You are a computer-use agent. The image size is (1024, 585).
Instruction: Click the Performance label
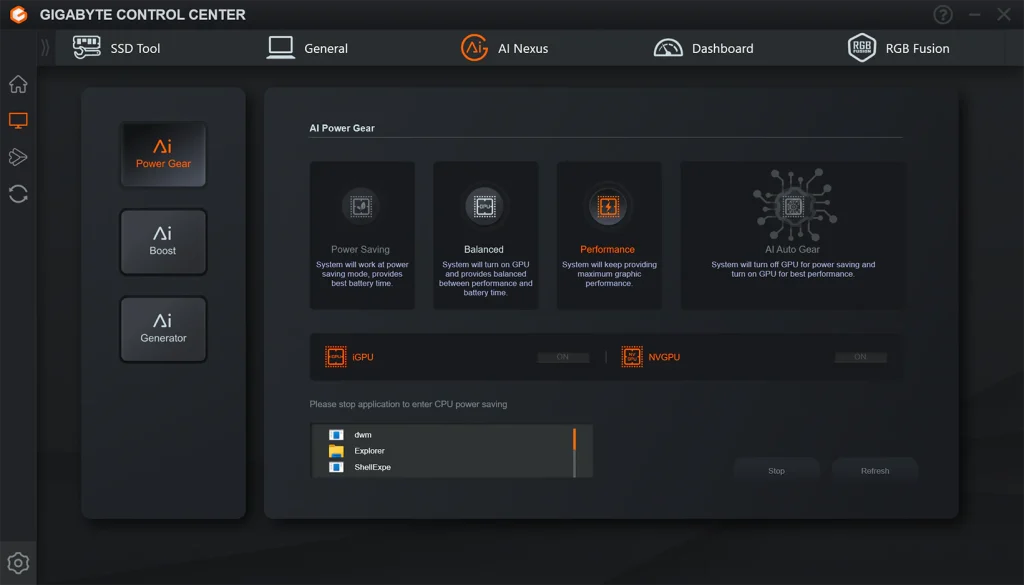coord(607,249)
